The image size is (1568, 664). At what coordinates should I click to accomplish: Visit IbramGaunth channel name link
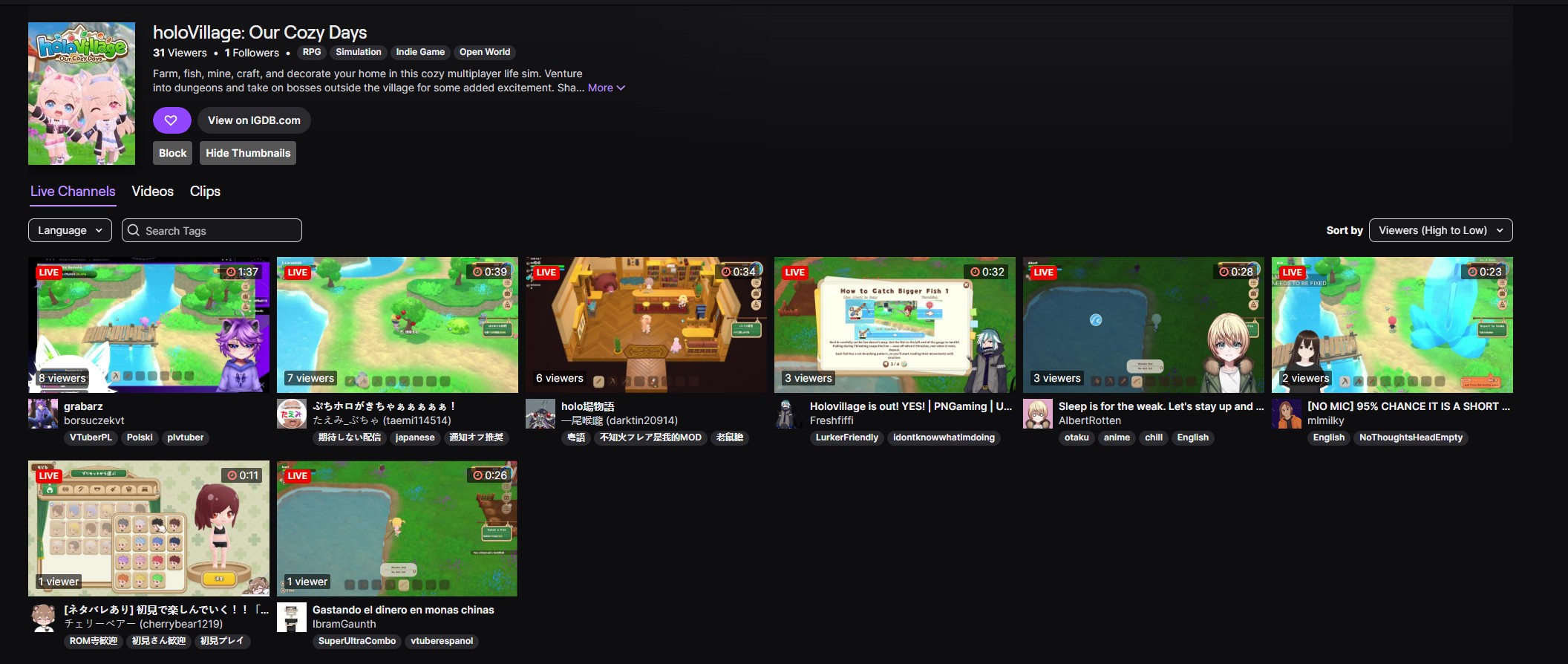point(344,624)
